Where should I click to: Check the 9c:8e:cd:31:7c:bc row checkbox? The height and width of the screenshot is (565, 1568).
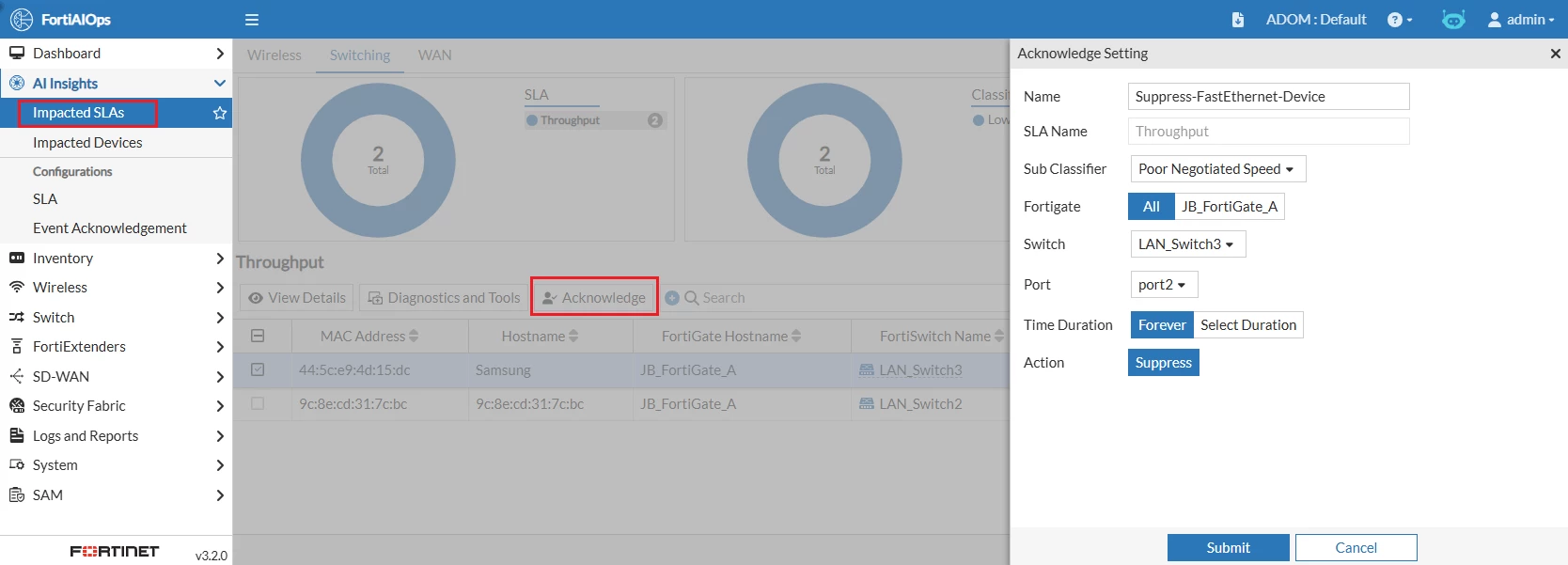[258, 404]
